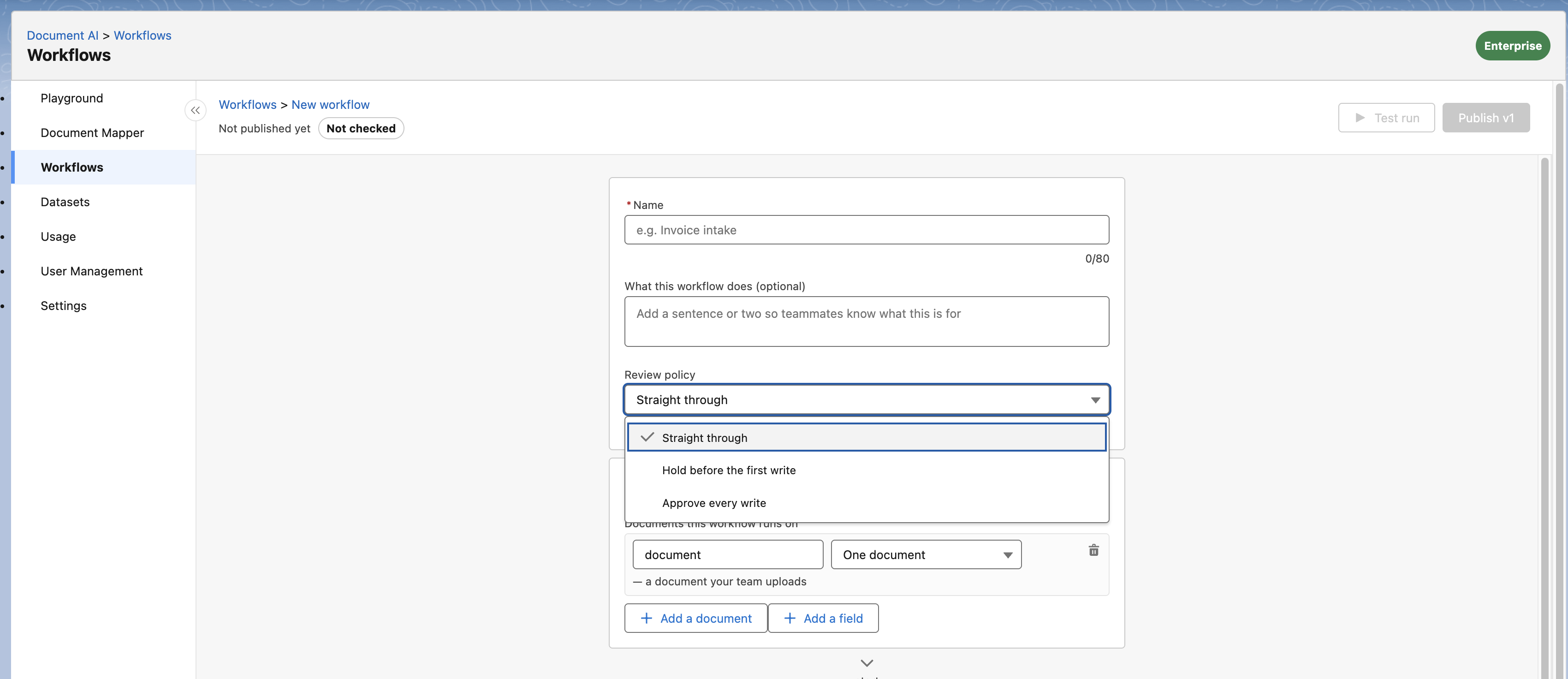The width and height of the screenshot is (1568, 679).
Task: Click Add a field button
Action: pos(823,618)
